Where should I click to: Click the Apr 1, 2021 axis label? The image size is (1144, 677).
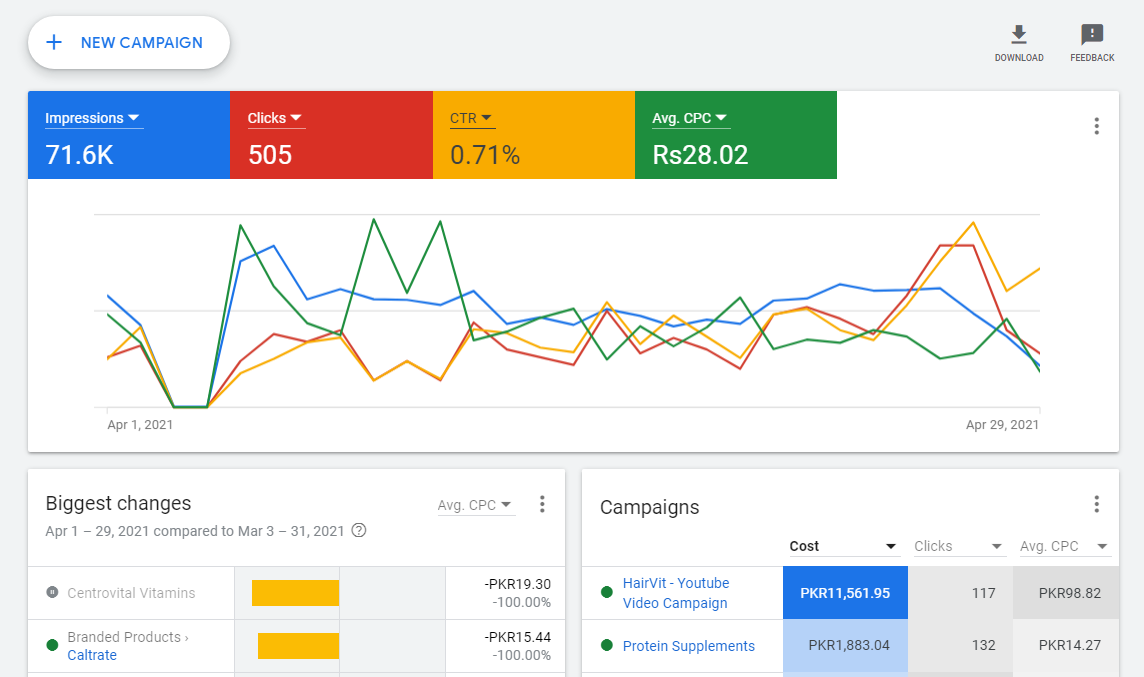click(140, 425)
